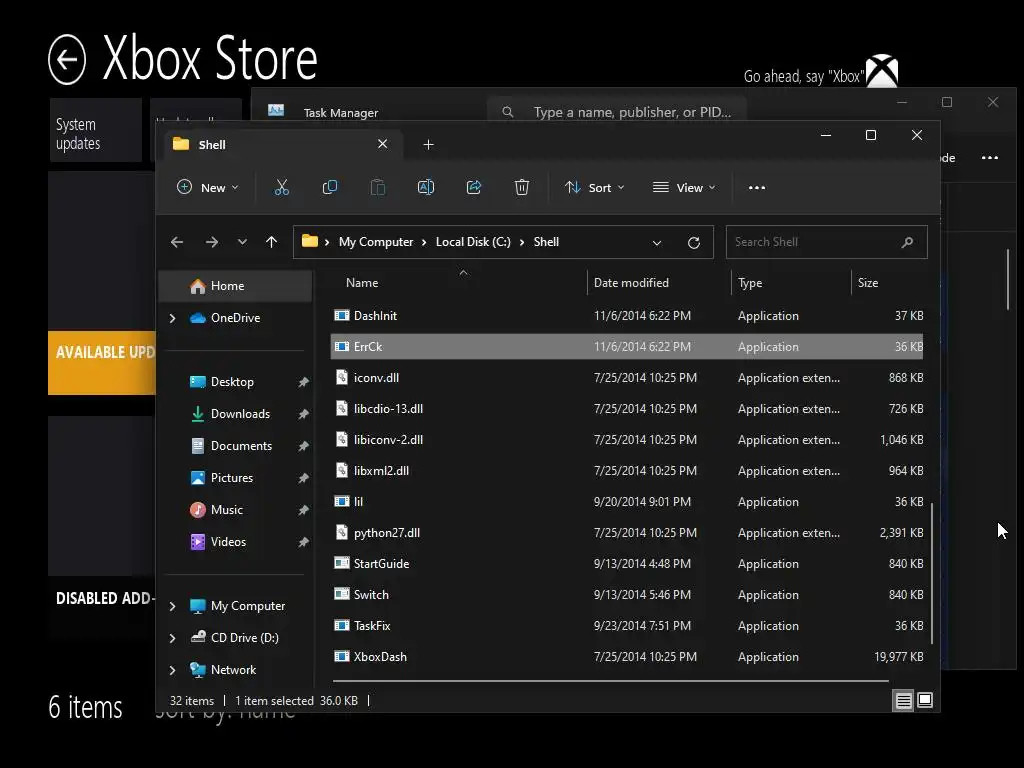Open Pictures in the navigation pane
Image resolution: width=1024 pixels, height=768 pixels.
(231, 478)
